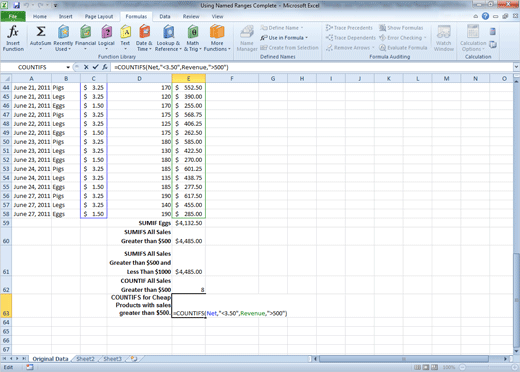520x372 pixels.
Task: Minimize the ribbon with the caret icon
Action: point(476,16)
